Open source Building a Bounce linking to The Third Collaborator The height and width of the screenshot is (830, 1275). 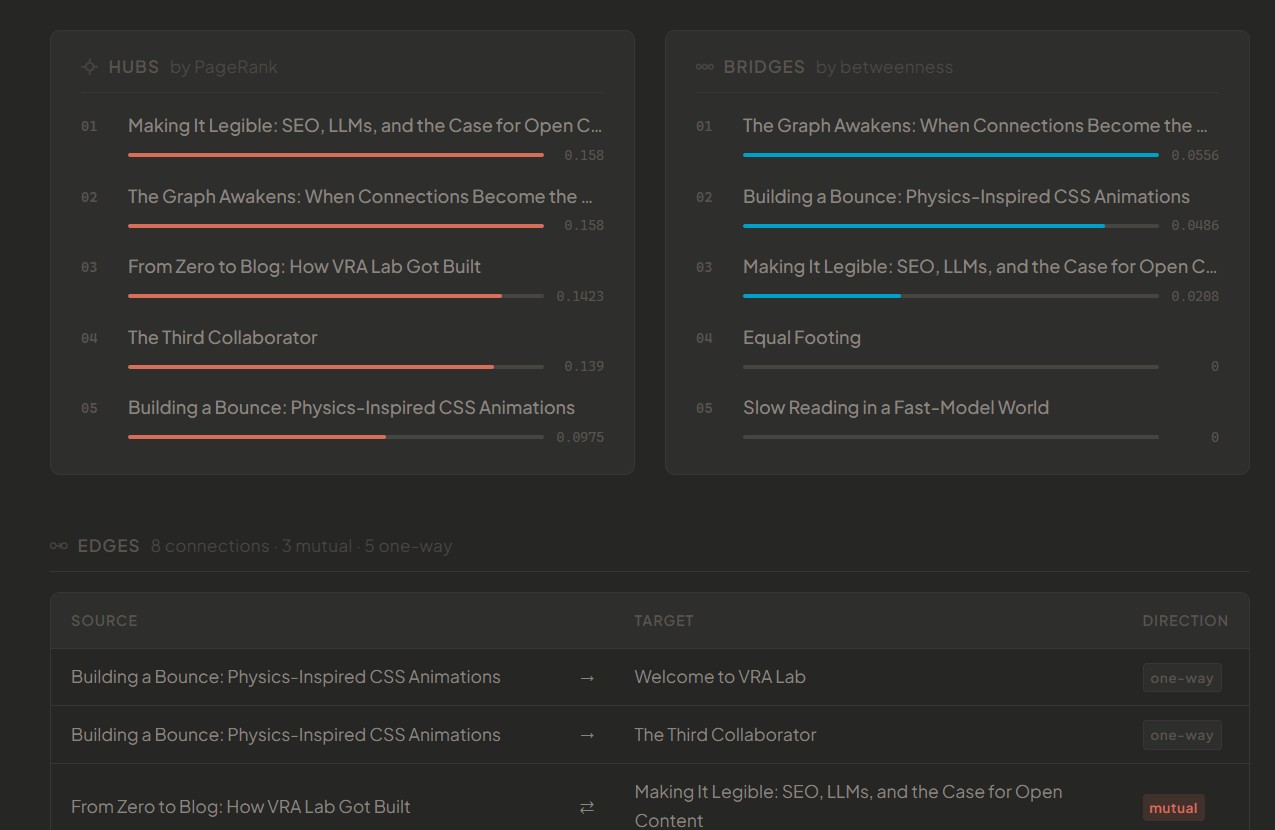pyautogui.click(x=286, y=735)
